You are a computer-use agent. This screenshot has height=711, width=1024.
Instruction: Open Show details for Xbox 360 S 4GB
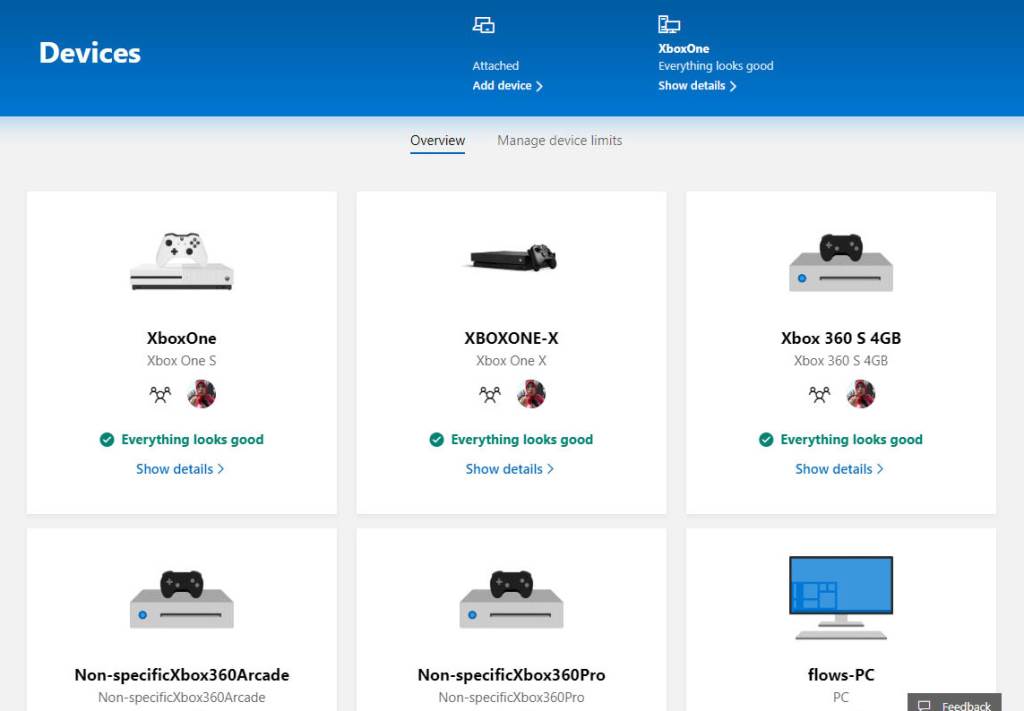point(839,469)
